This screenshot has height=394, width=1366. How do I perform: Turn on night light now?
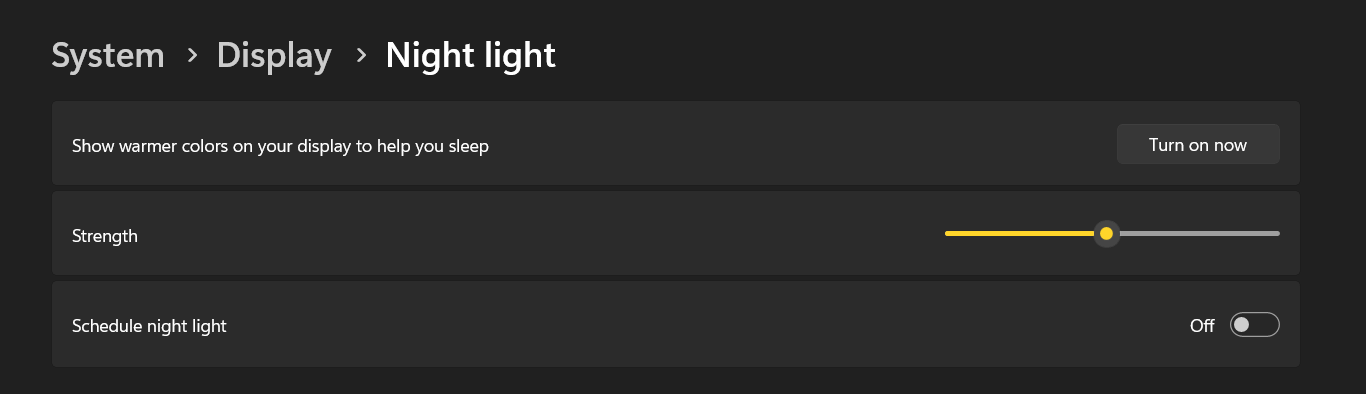tap(1198, 144)
